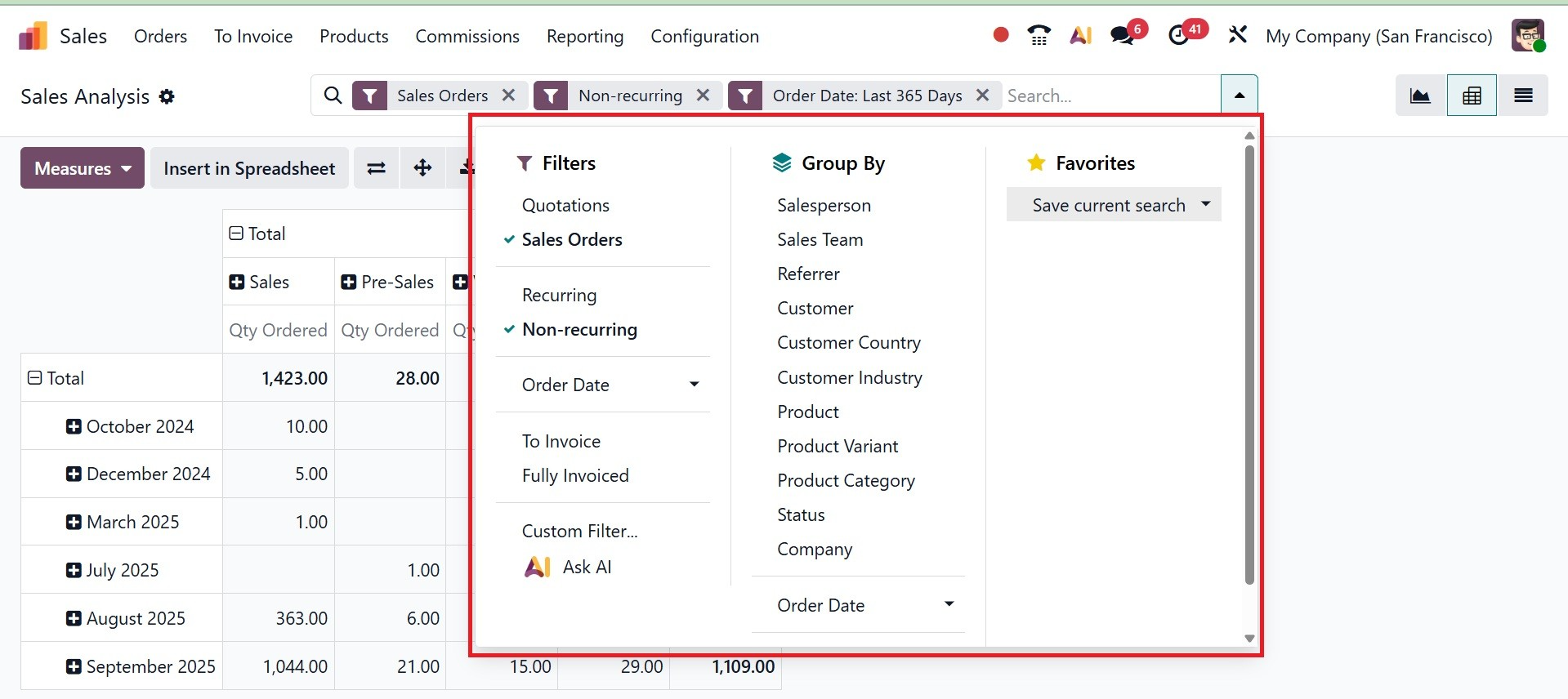Switch to pivot table view

tap(1472, 96)
